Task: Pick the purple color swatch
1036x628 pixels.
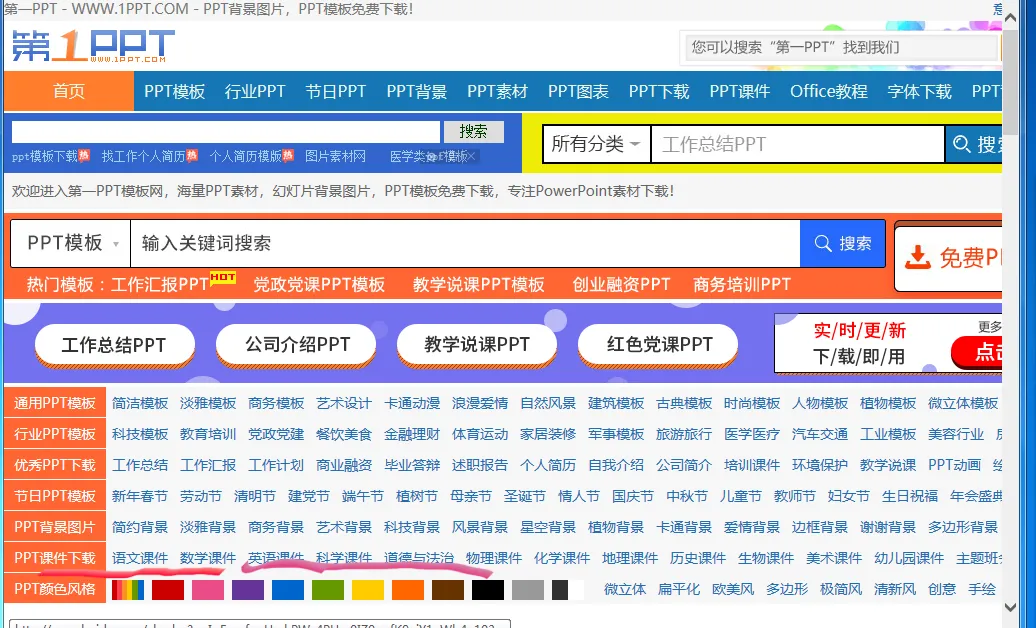Action: point(248,590)
